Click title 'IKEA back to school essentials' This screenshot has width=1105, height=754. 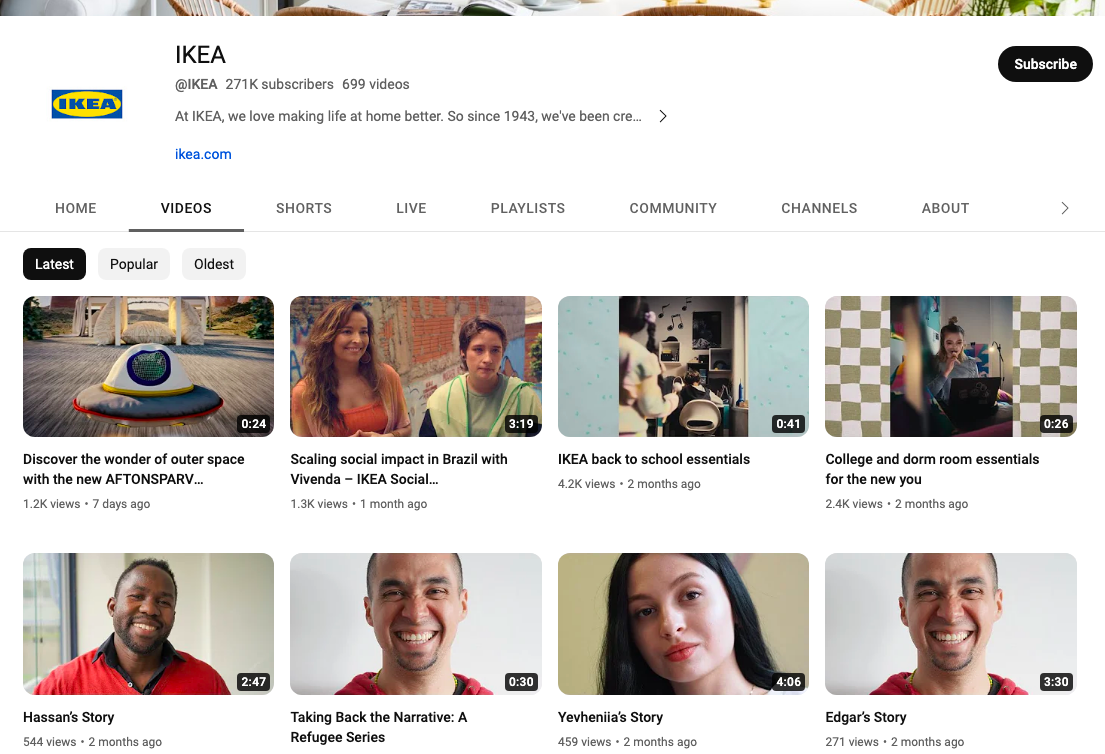(654, 459)
